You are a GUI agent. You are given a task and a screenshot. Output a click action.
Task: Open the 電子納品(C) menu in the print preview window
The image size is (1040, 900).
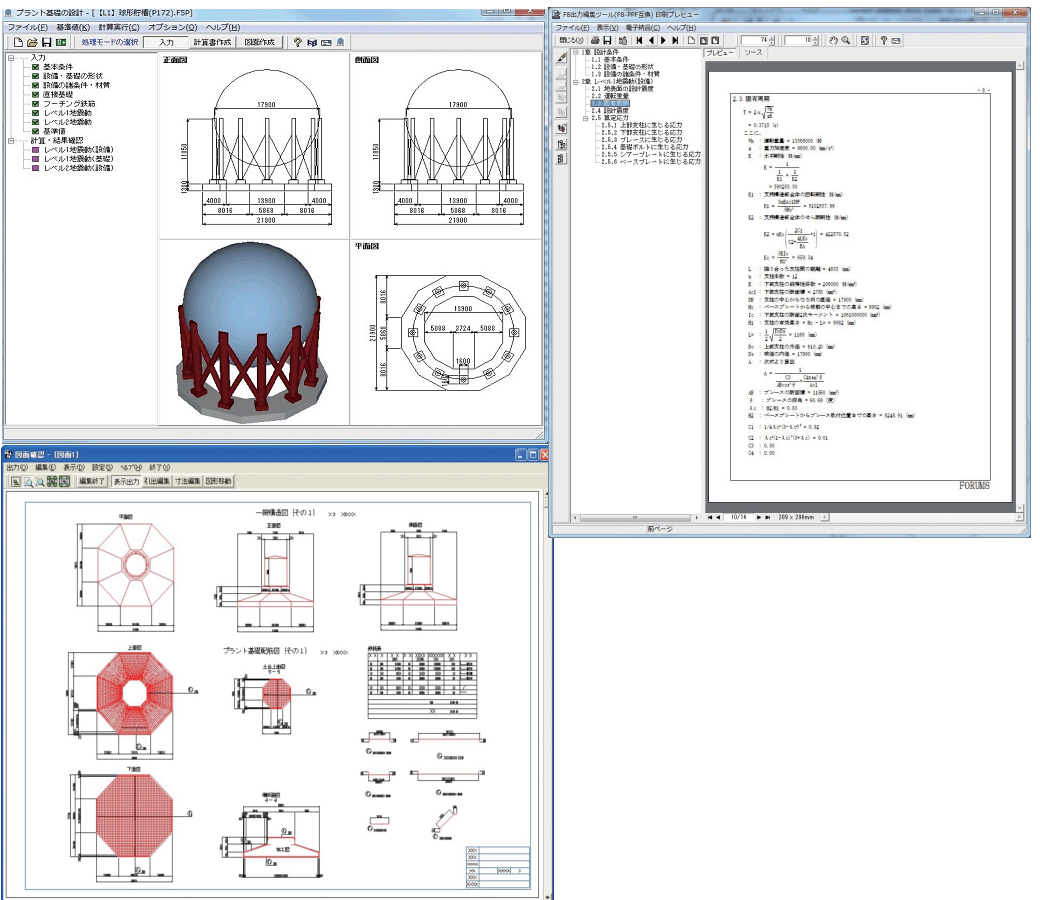643,28
